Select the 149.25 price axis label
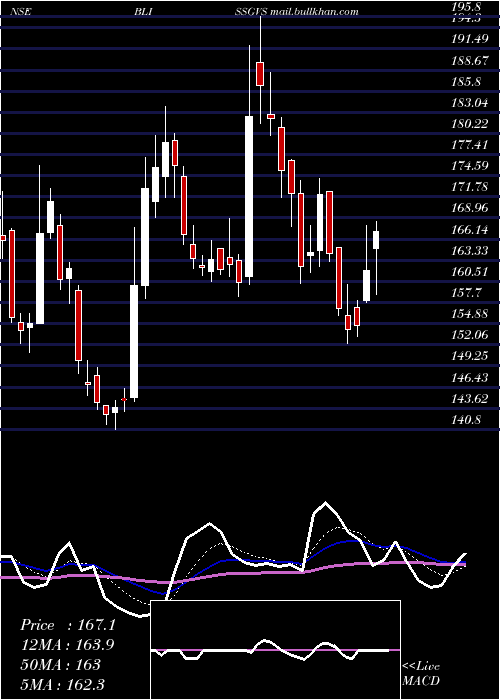 (470, 356)
